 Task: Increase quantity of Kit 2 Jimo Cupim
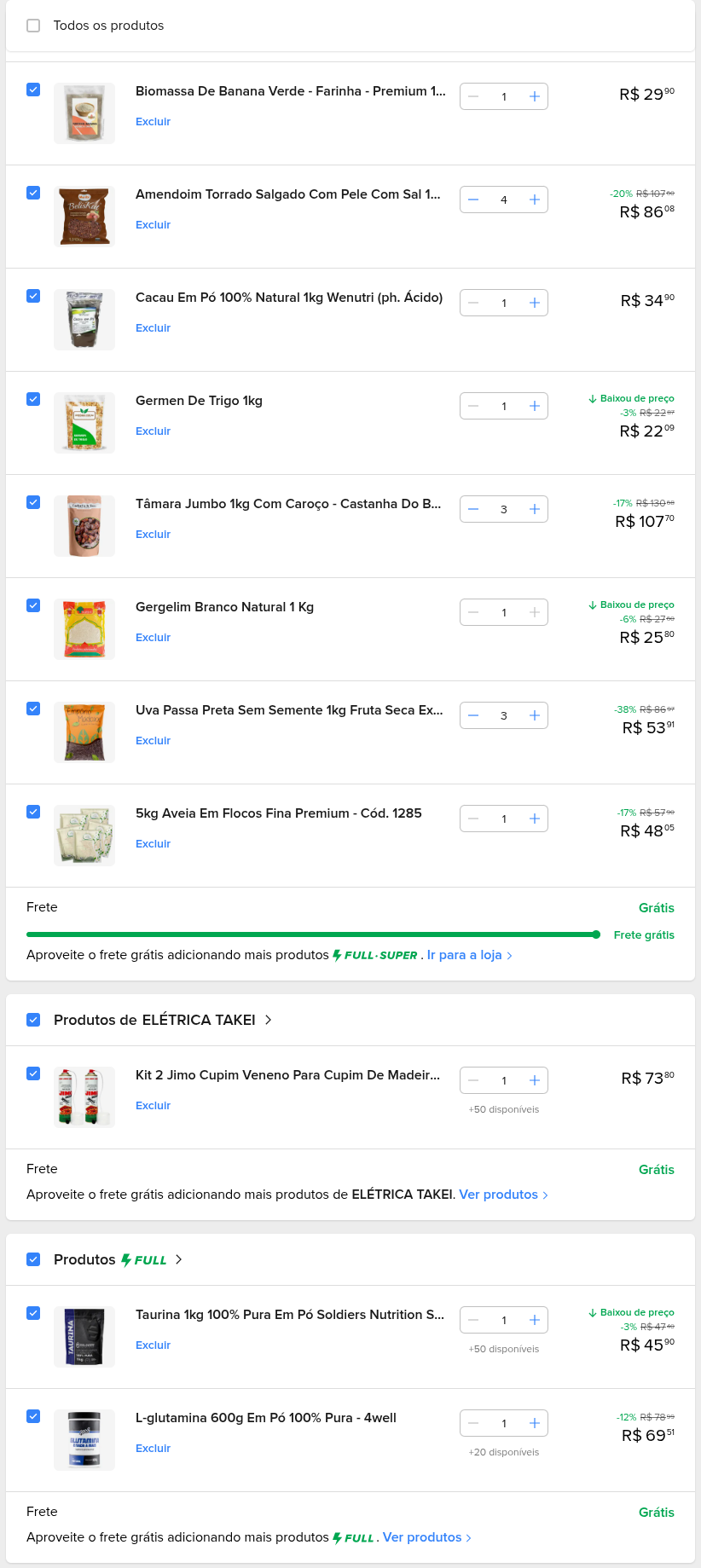point(535,1080)
